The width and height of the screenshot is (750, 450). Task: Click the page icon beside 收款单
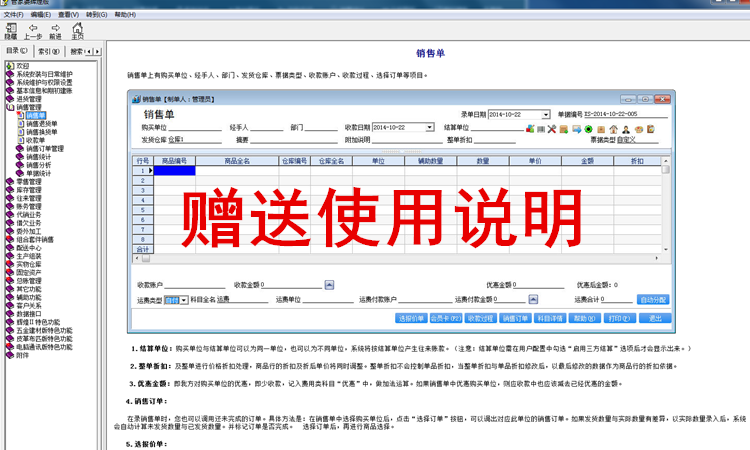(20, 140)
